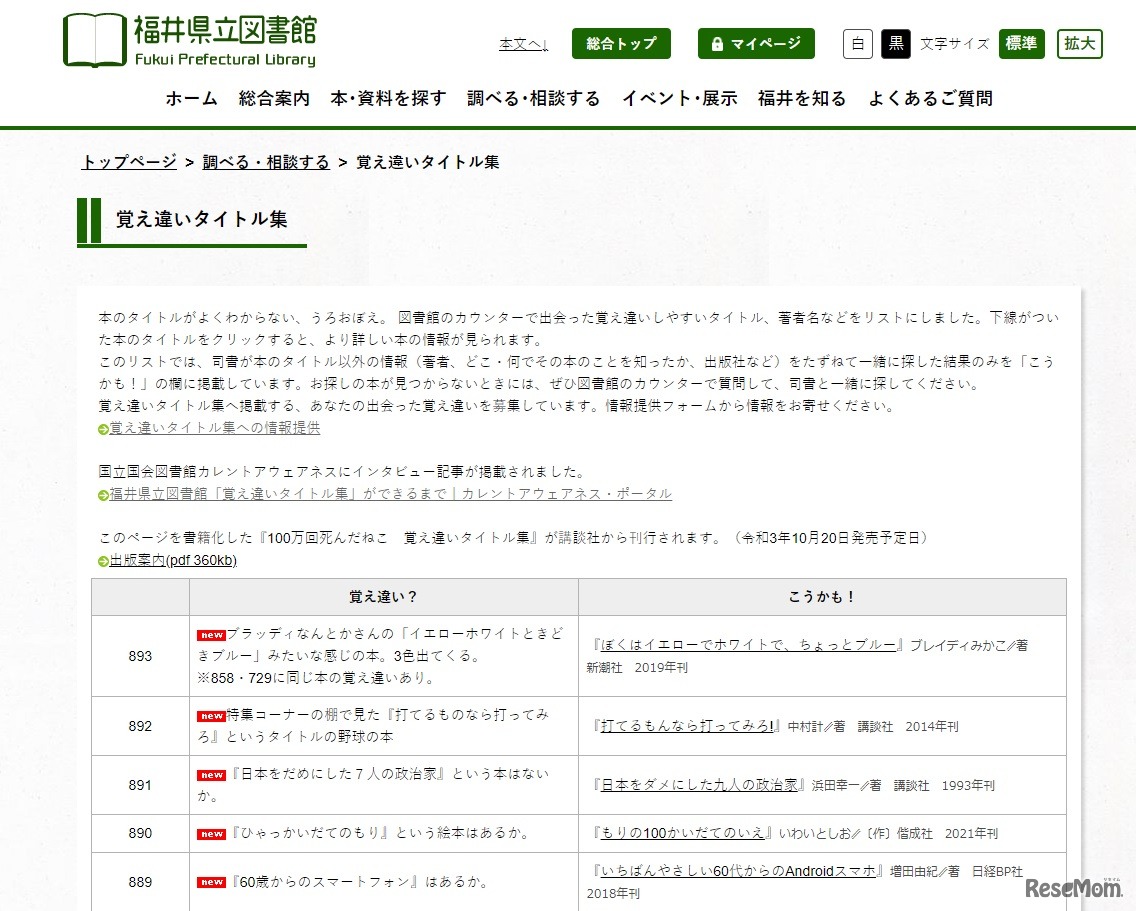Set 文字サイズ back to 標準
This screenshot has width=1136, height=911.
(1021, 44)
